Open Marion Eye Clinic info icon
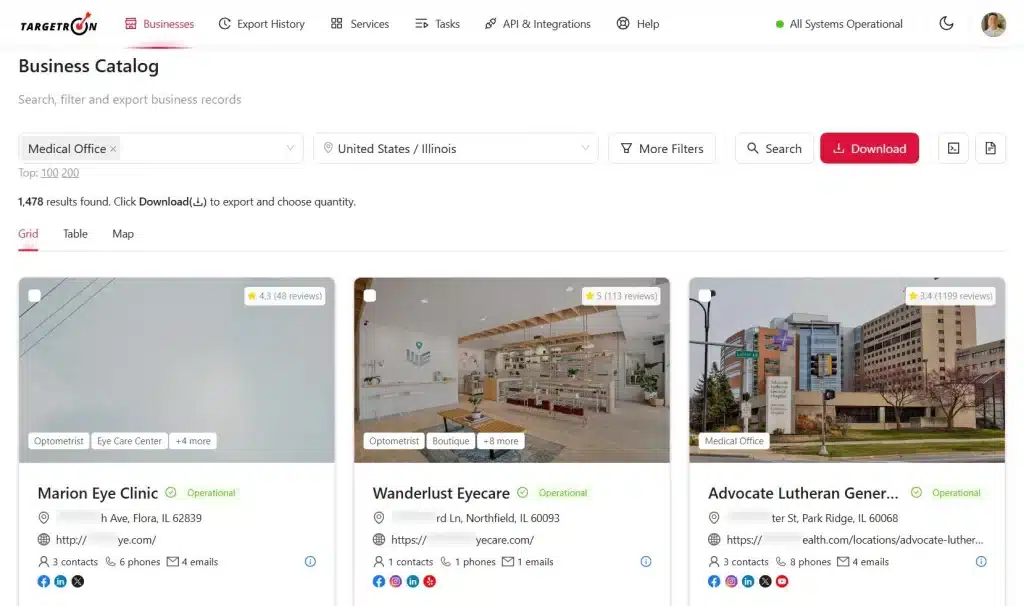1024x606 pixels. tap(310, 562)
